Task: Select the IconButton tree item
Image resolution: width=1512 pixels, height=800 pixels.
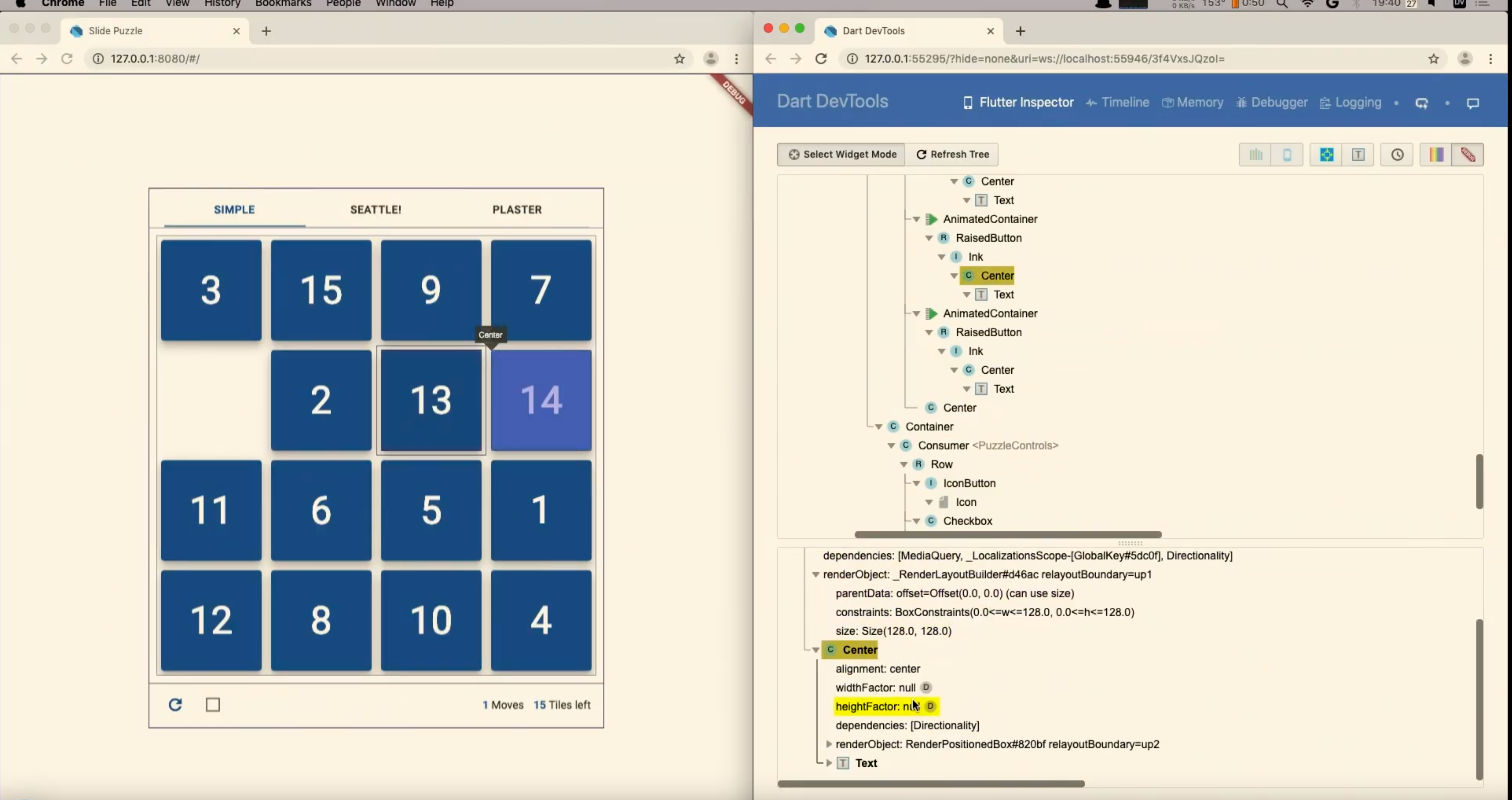Action: pyautogui.click(x=969, y=483)
